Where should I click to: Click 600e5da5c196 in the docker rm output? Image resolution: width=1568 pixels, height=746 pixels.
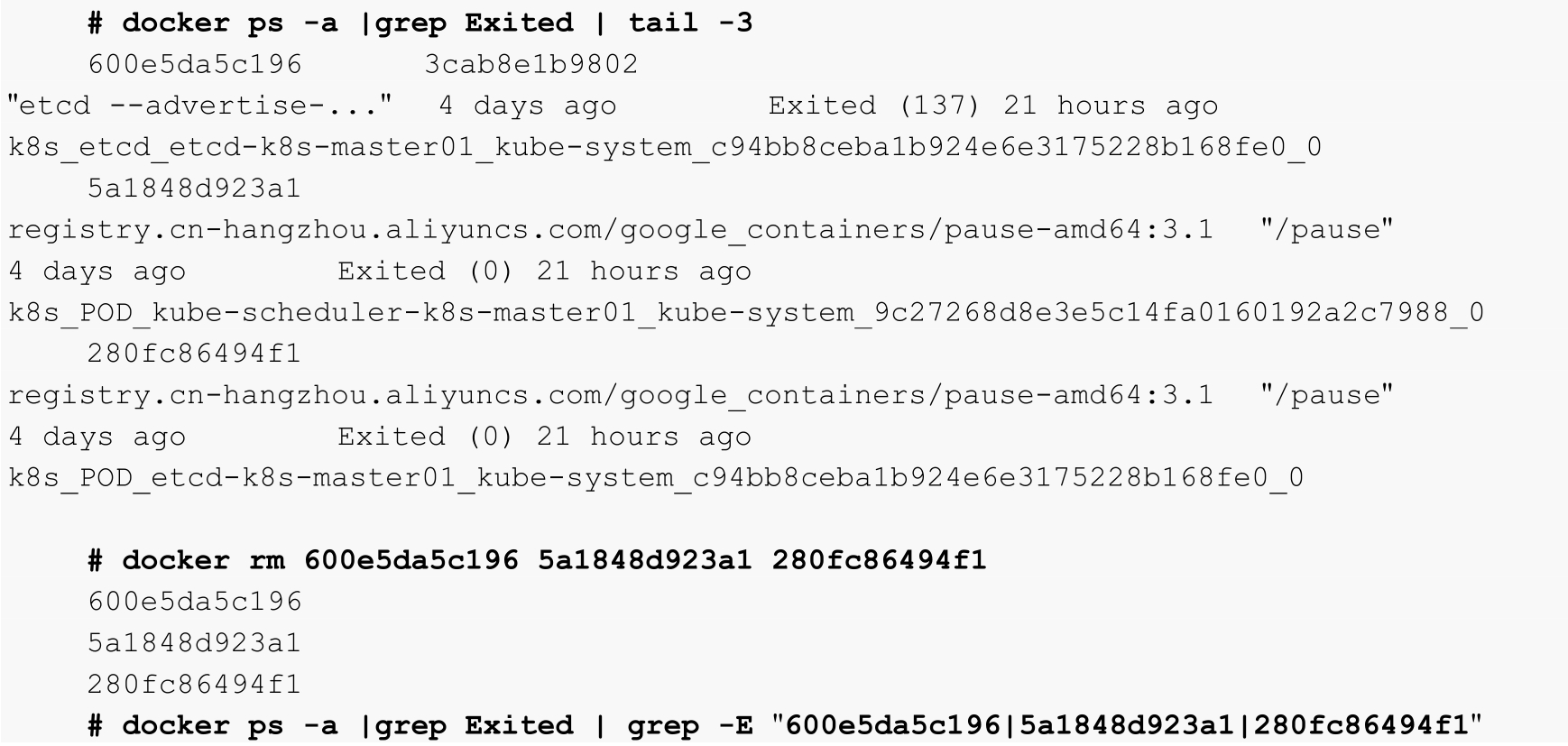tap(195, 602)
